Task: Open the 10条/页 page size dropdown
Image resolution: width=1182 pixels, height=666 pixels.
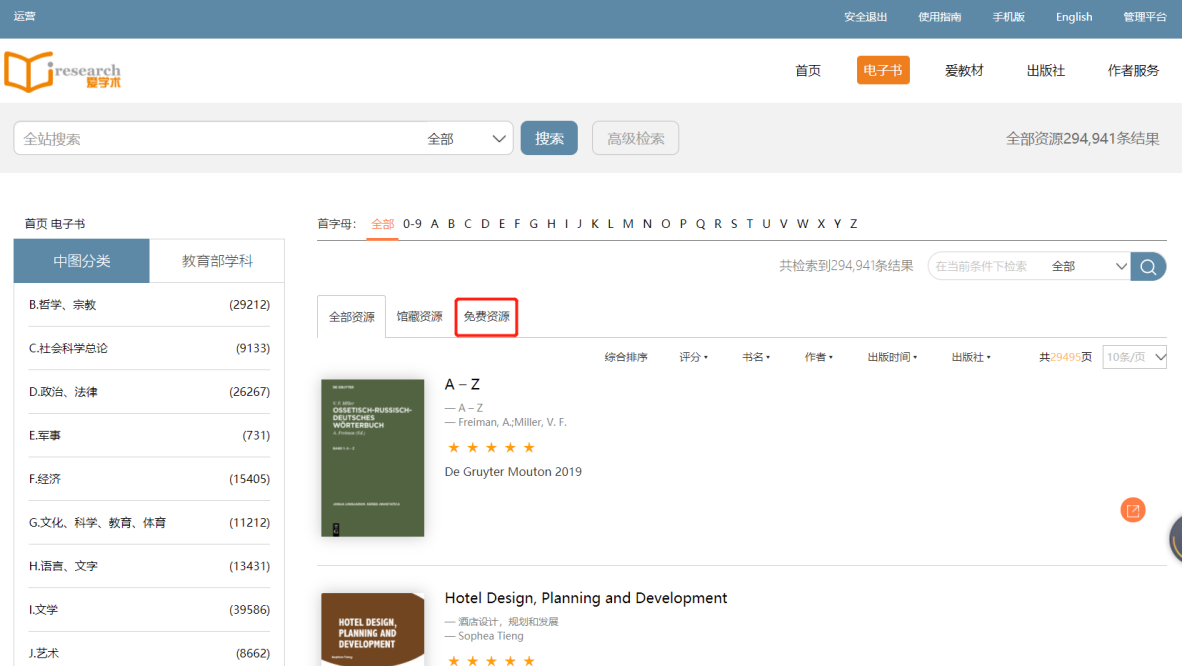Action: click(x=1134, y=357)
